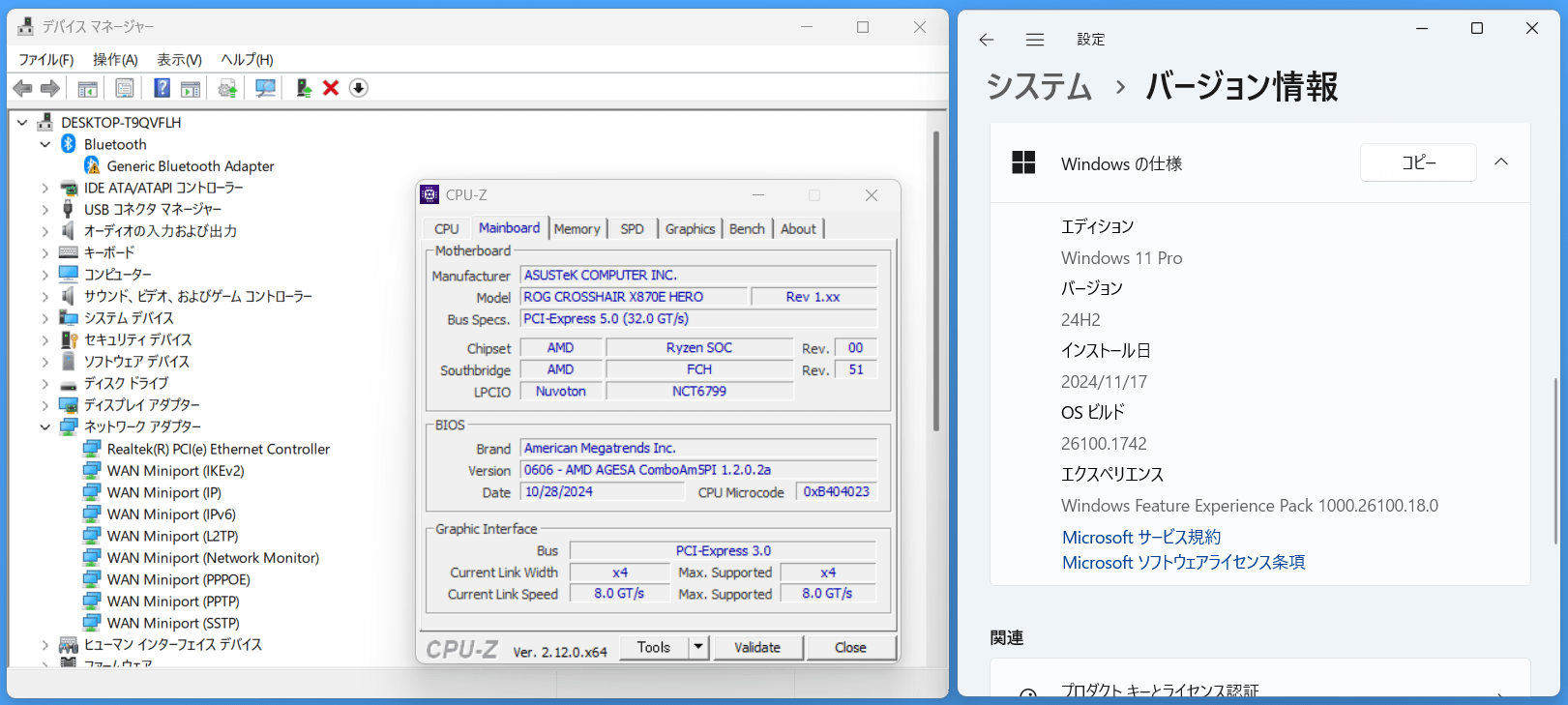1568x705 pixels.
Task: Click Update device driver gear icon
Action: [227, 88]
